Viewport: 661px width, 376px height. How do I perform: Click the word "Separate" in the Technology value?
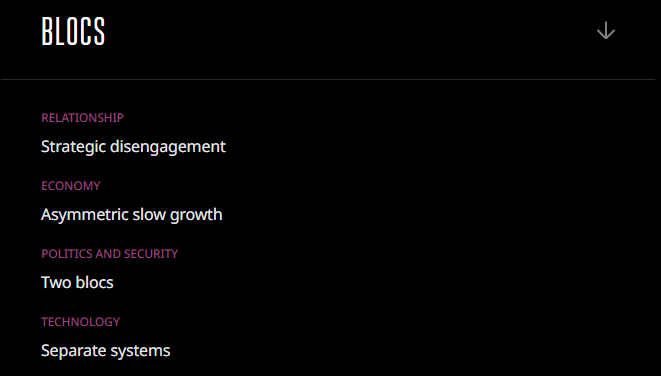(x=74, y=351)
